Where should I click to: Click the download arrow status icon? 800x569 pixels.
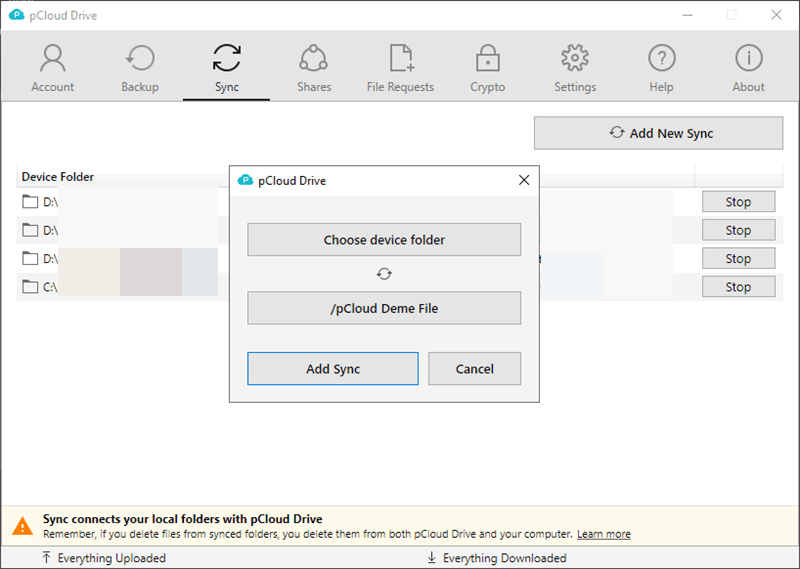(x=432, y=558)
